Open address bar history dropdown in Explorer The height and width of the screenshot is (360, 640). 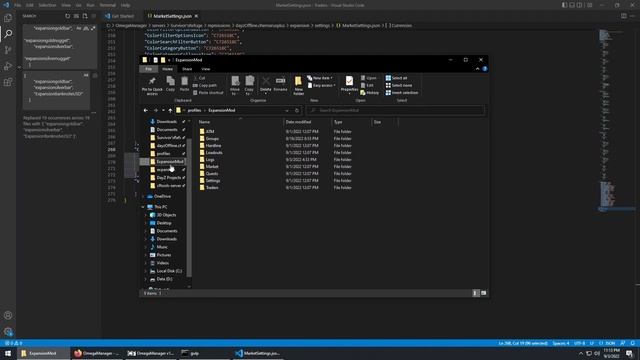point(287,110)
